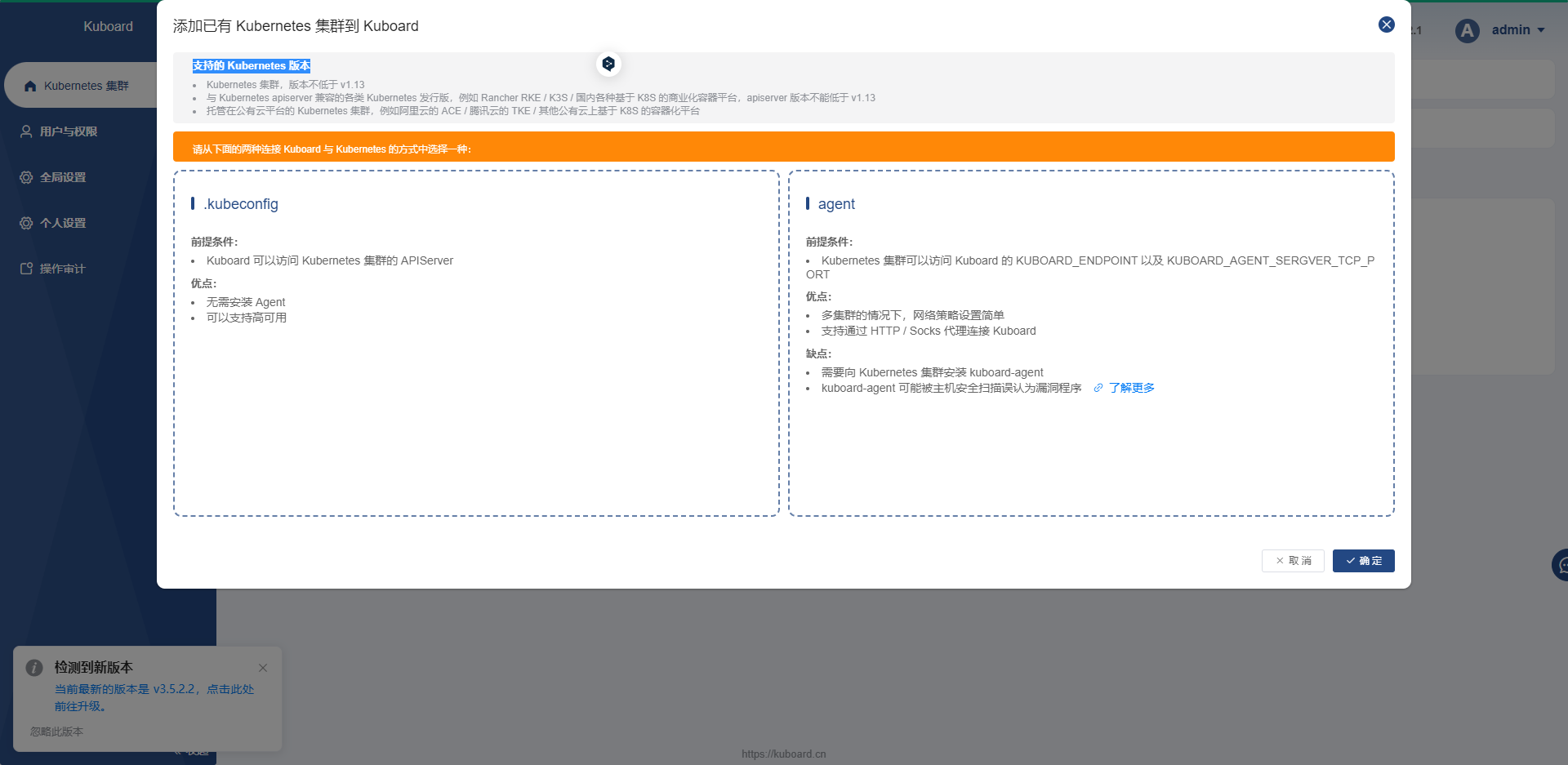Image resolution: width=1568 pixels, height=765 pixels.
Task: Click the 检测到新版本 notification title
Action: click(94, 668)
